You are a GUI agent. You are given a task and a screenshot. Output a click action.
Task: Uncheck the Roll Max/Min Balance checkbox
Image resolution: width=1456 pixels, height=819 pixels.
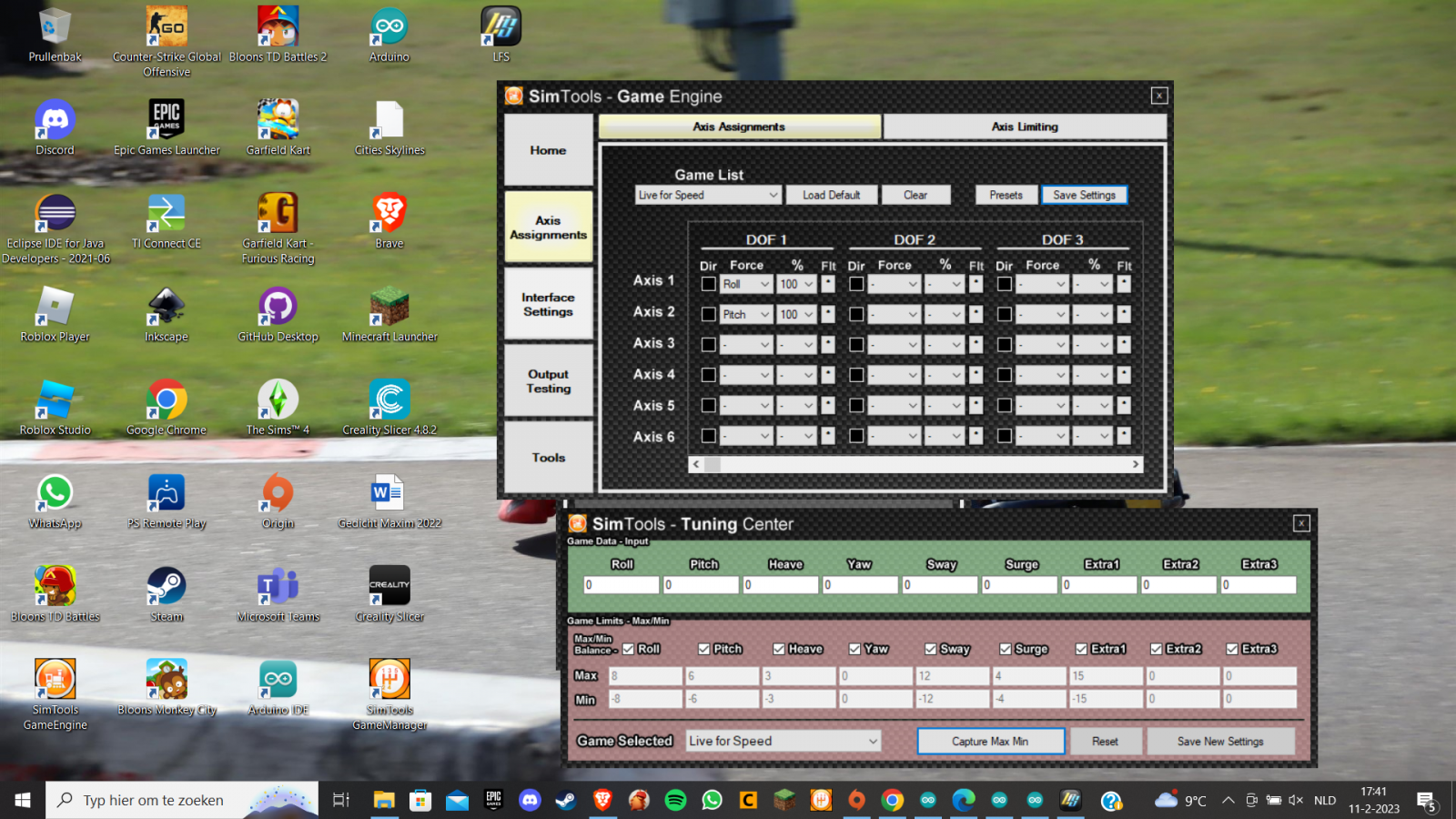[x=629, y=649]
